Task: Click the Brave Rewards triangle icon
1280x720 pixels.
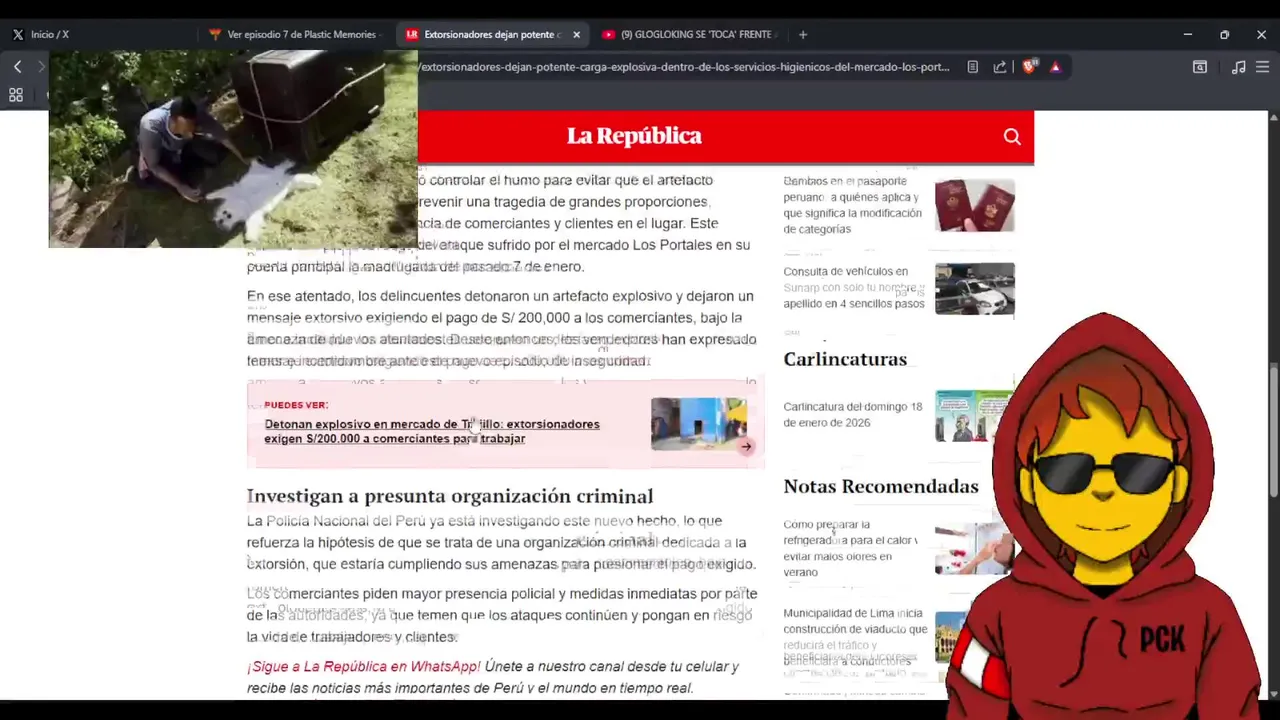Action: pos(1055,67)
